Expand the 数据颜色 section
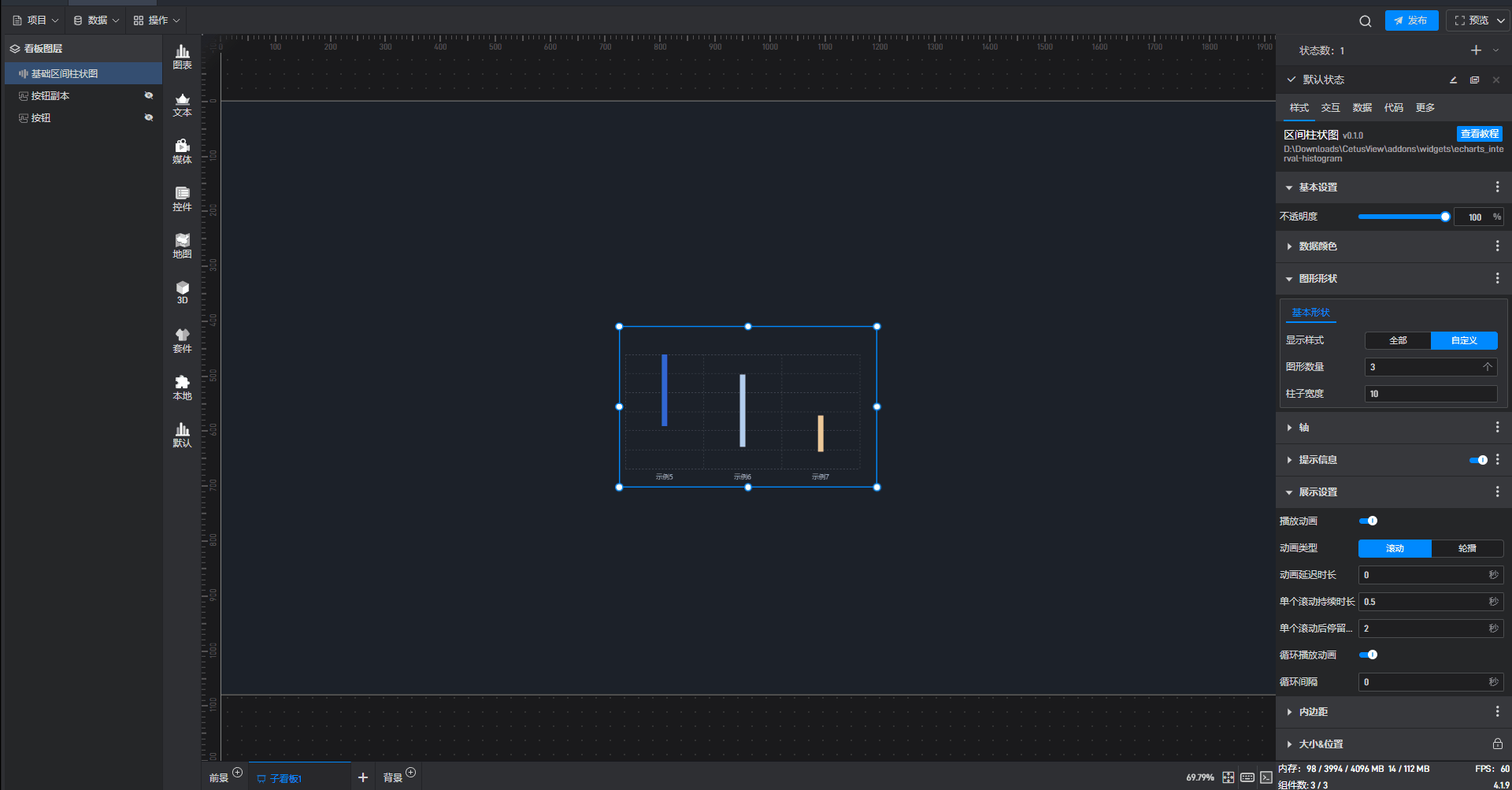 click(x=1289, y=247)
